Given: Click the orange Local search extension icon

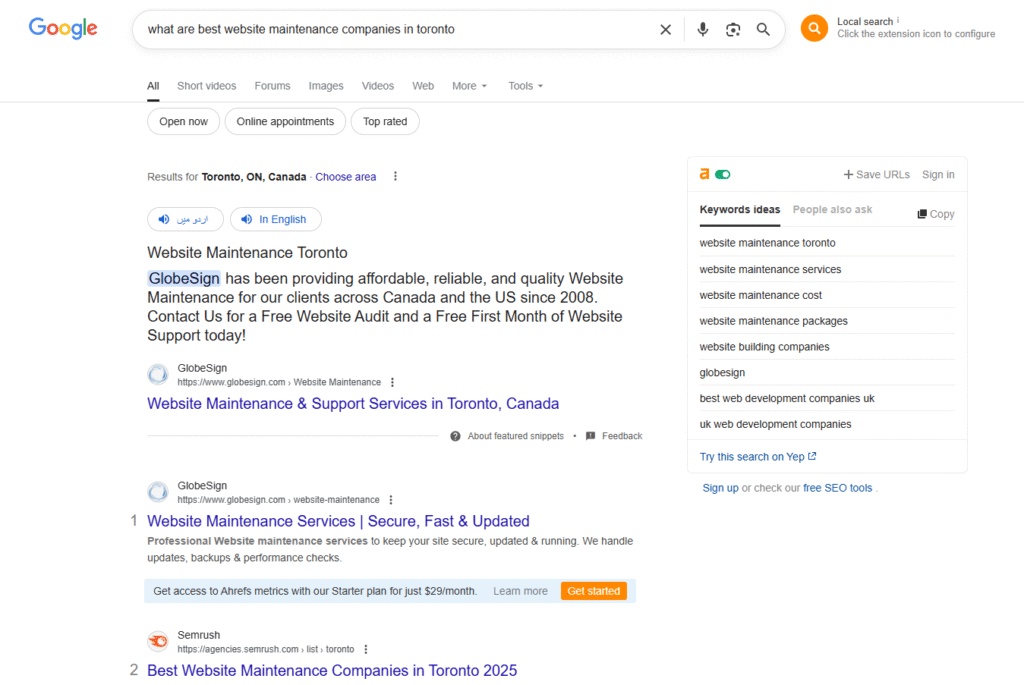Looking at the screenshot, I should [814, 28].
